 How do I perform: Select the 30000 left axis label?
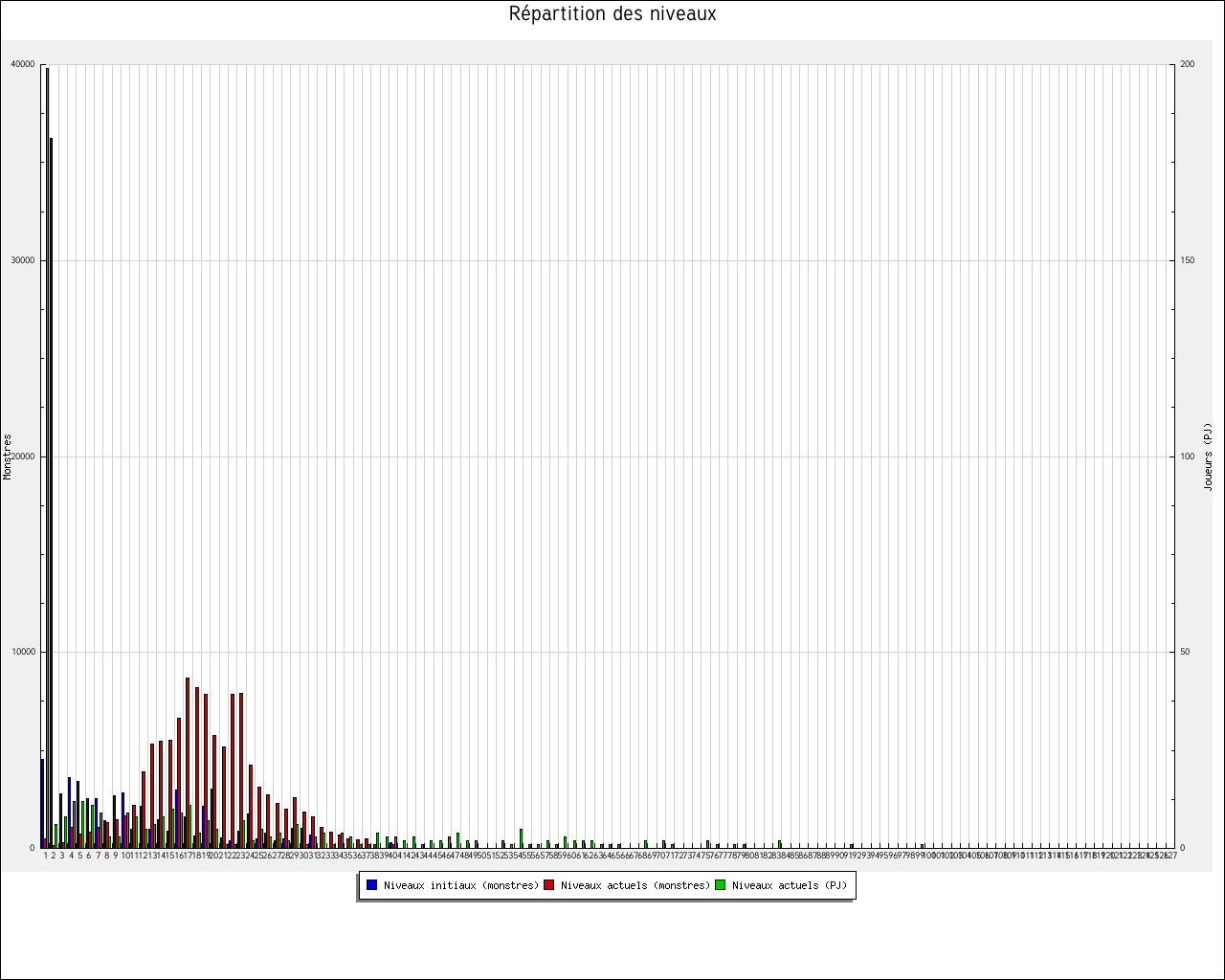[x=22, y=260]
